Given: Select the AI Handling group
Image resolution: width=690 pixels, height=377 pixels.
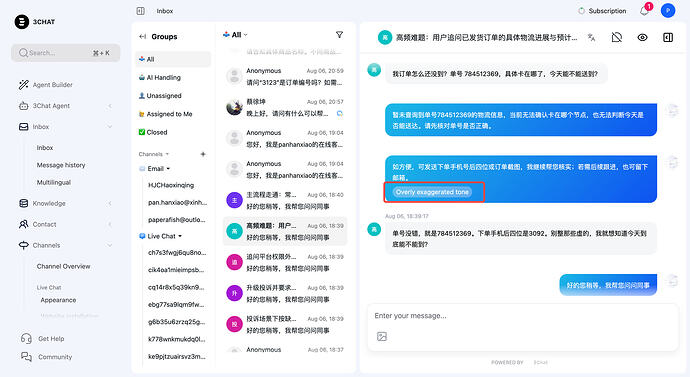Looking at the screenshot, I should pyautogui.click(x=173, y=77).
